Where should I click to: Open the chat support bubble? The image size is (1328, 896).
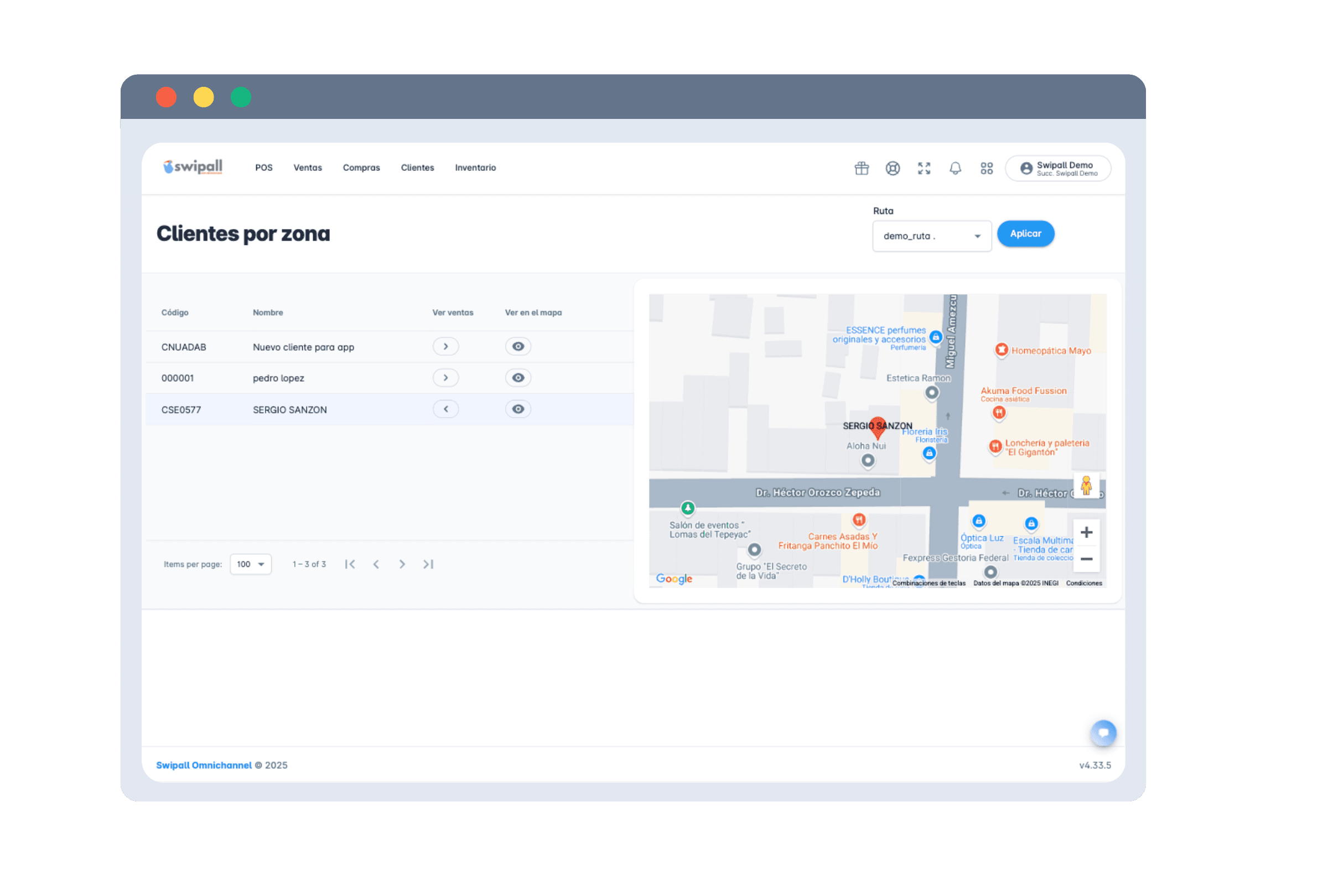point(1103,733)
